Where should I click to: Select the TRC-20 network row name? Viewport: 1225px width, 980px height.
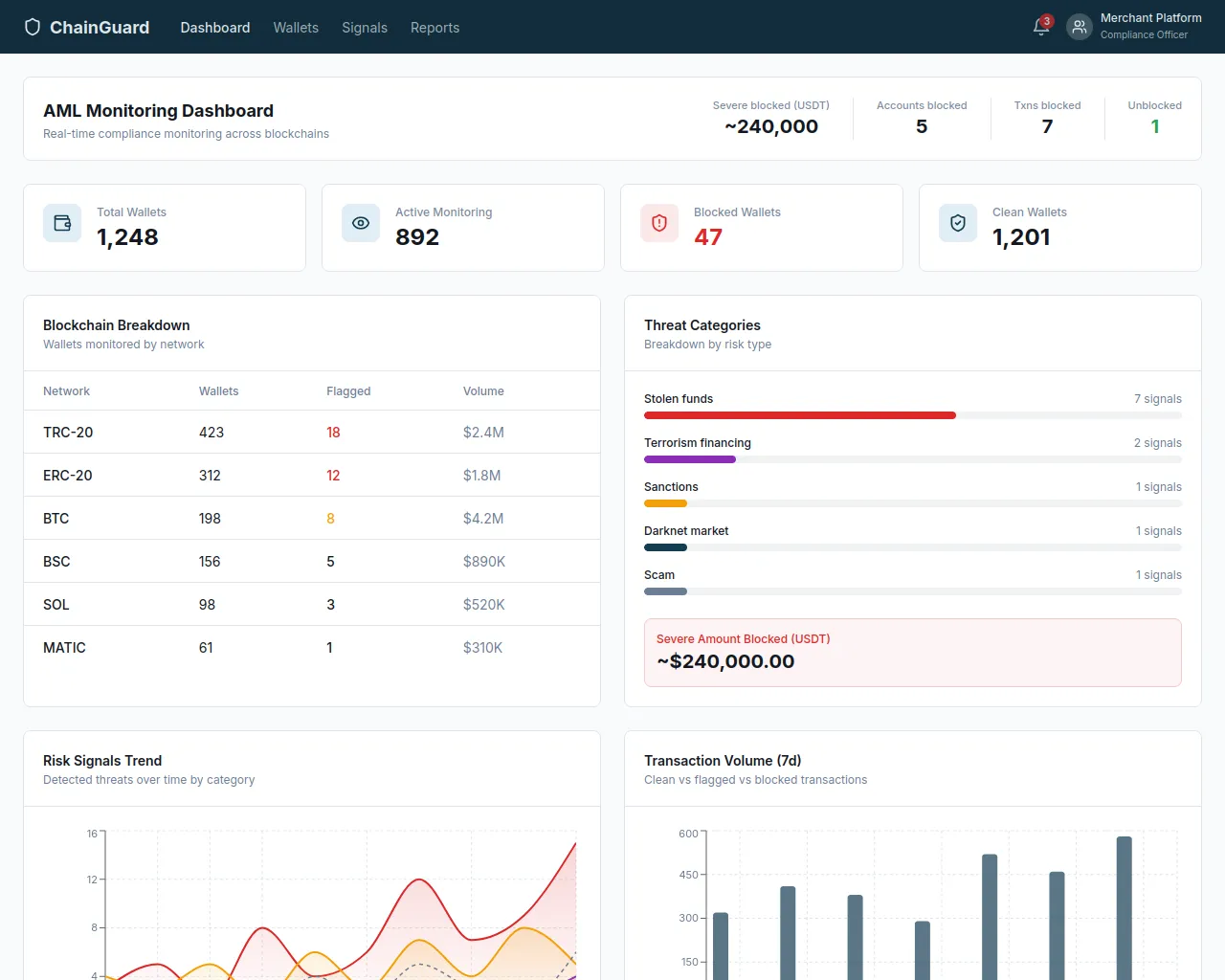click(68, 433)
